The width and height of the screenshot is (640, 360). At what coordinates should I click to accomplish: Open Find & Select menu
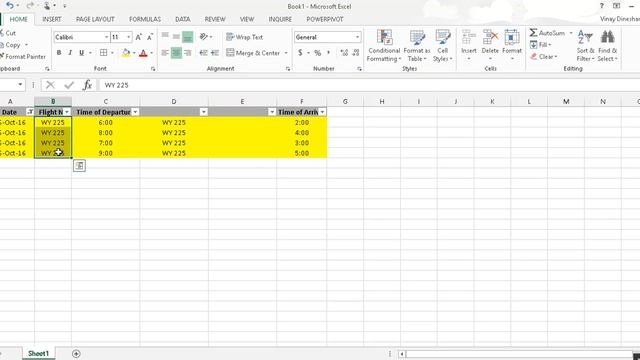click(607, 46)
